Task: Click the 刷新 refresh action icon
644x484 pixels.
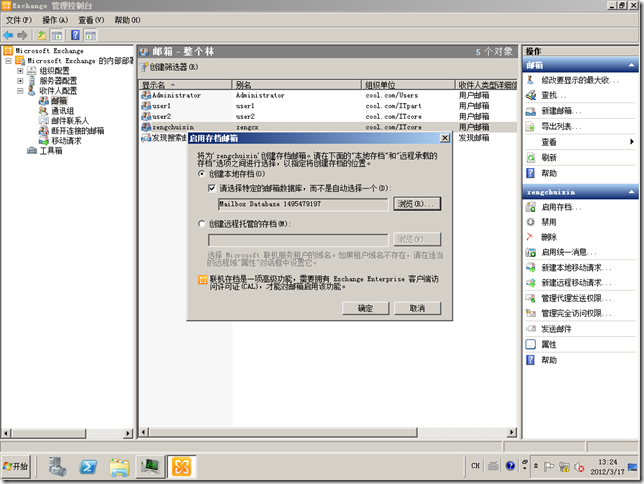Action: coord(531,157)
